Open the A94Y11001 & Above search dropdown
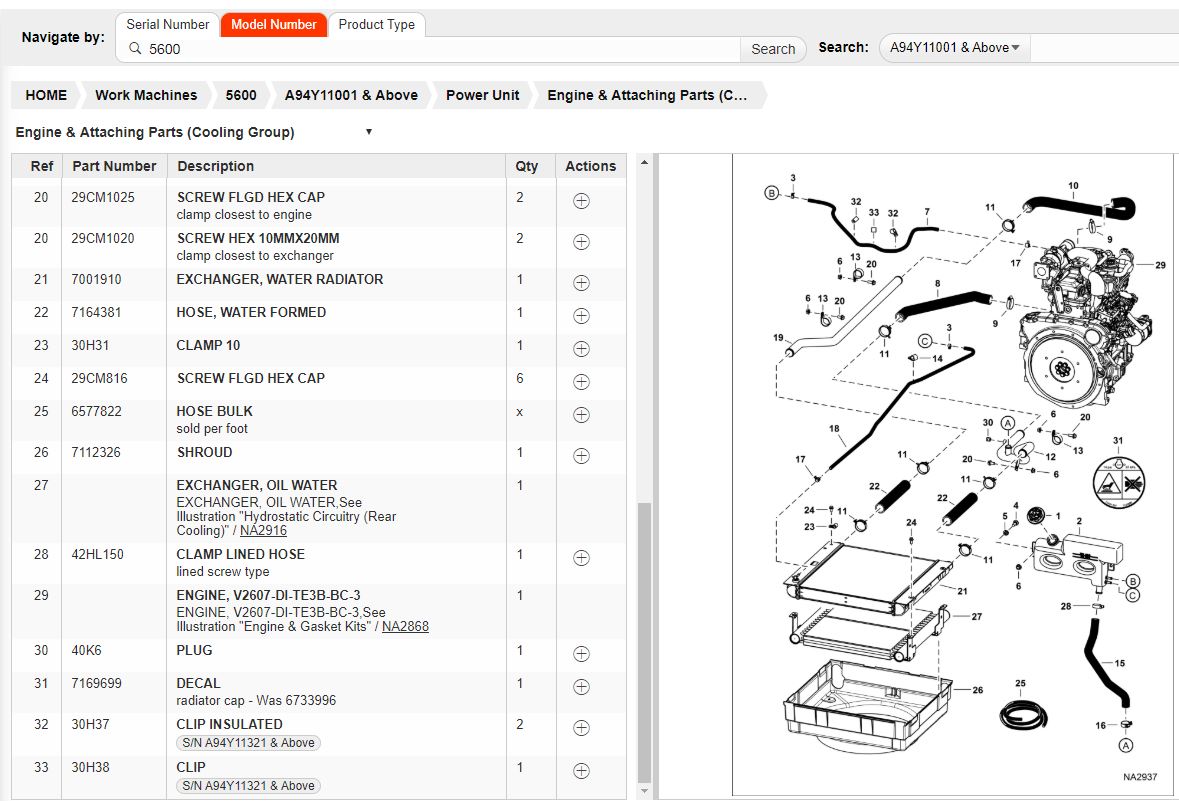The width and height of the screenshot is (1179, 801). pos(954,47)
